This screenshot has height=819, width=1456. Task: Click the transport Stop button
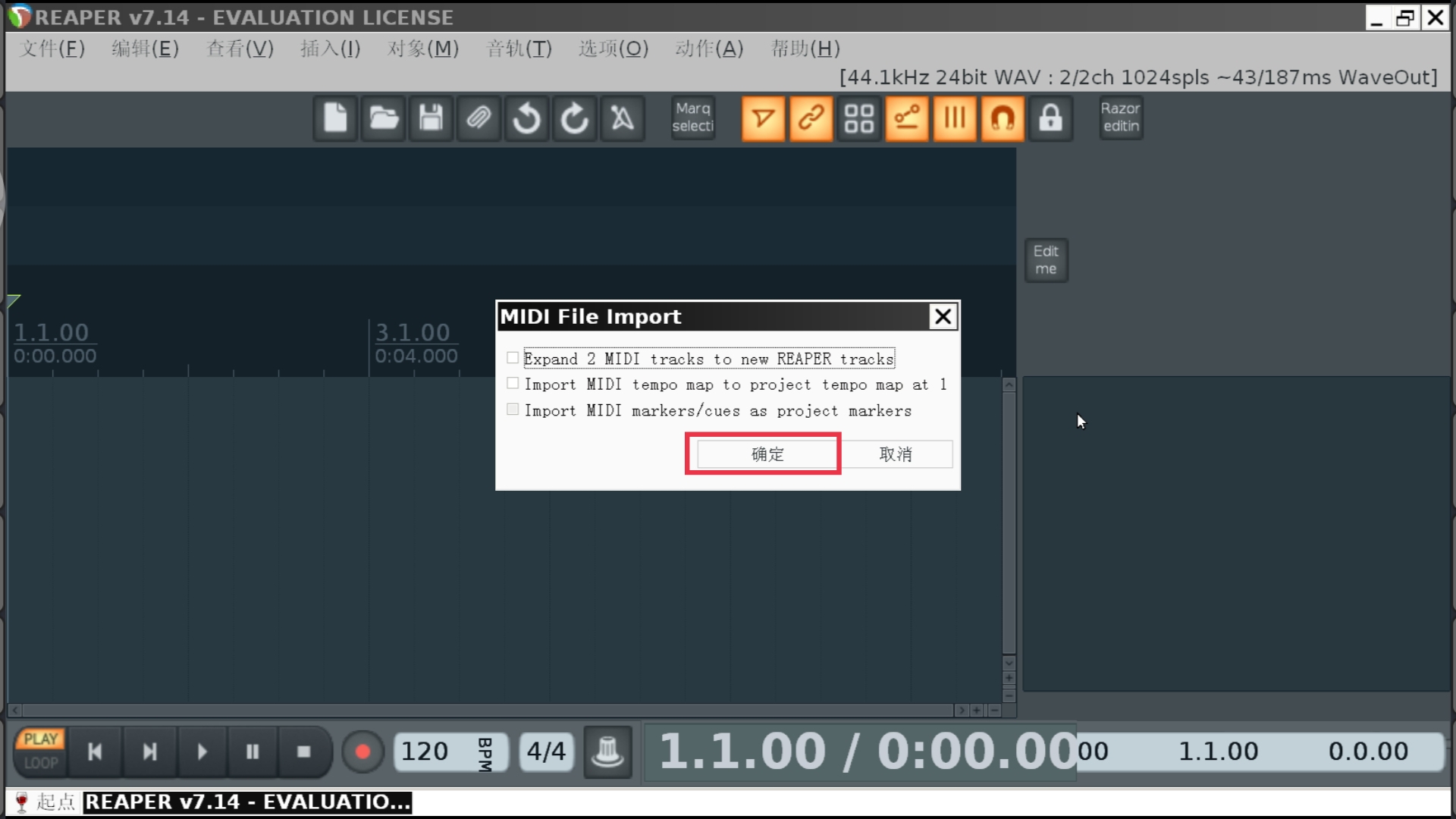point(304,752)
